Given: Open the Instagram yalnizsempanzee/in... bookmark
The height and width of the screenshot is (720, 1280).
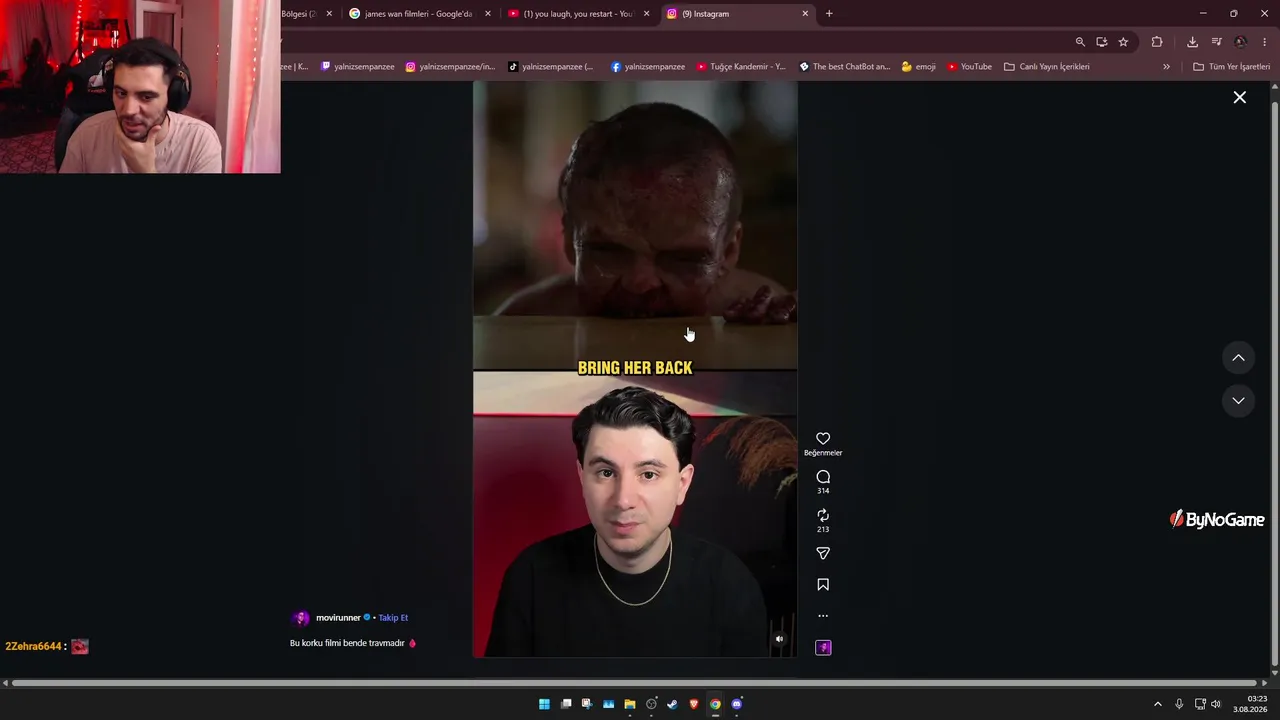Looking at the screenshot, I should click(450, 67).
